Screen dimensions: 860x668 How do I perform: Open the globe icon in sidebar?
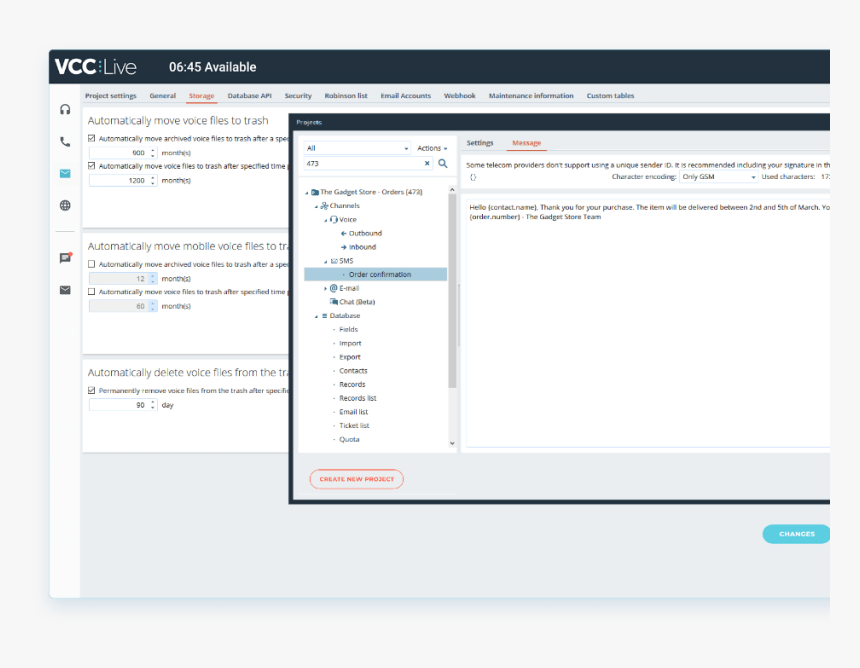pyautogui.click(x=65, y=206)
